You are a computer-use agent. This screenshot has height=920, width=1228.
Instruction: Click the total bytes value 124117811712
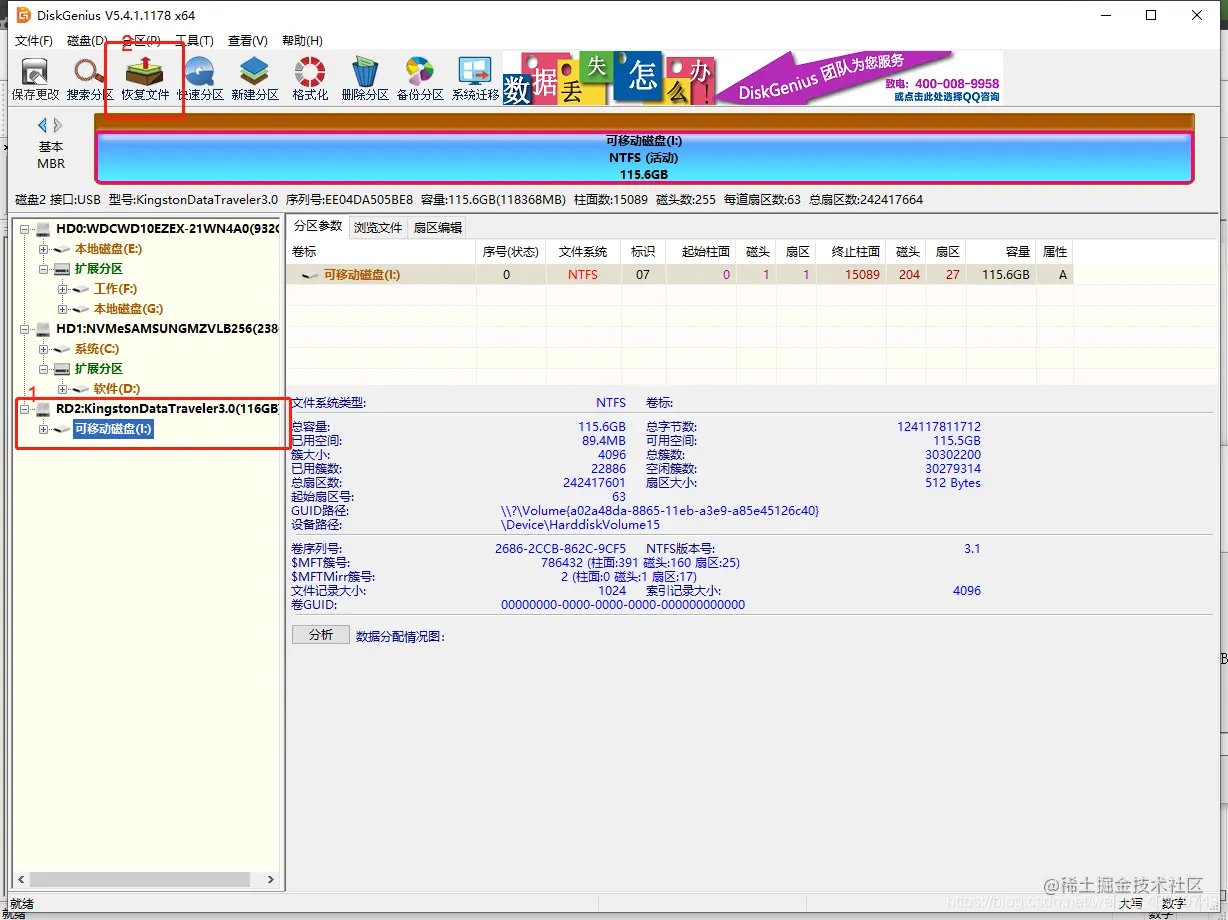939,427
